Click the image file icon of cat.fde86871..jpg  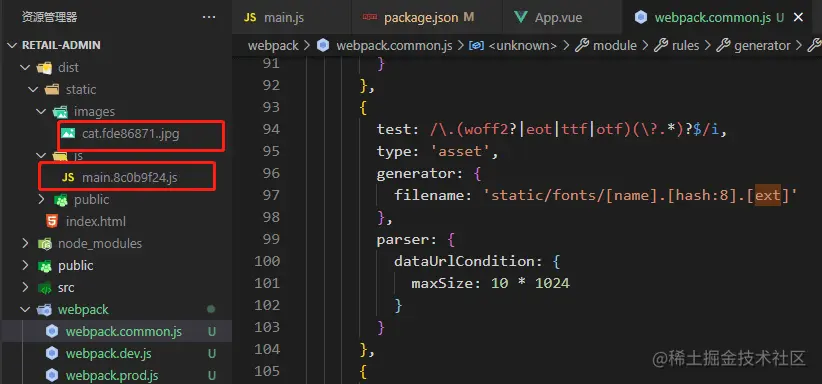68,133
